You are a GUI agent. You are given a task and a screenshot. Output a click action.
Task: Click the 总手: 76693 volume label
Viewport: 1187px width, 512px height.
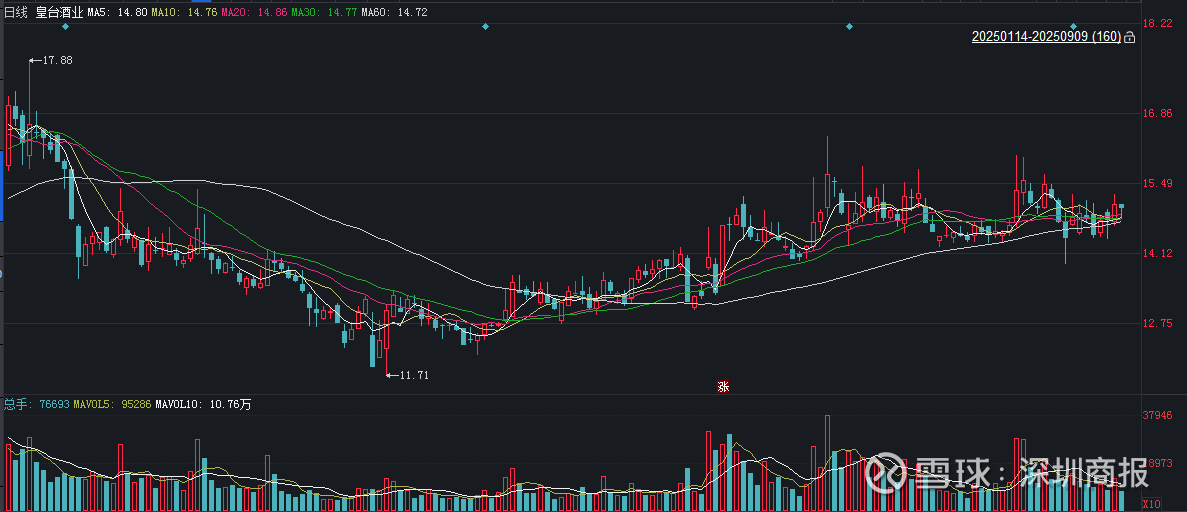(37, 404)
